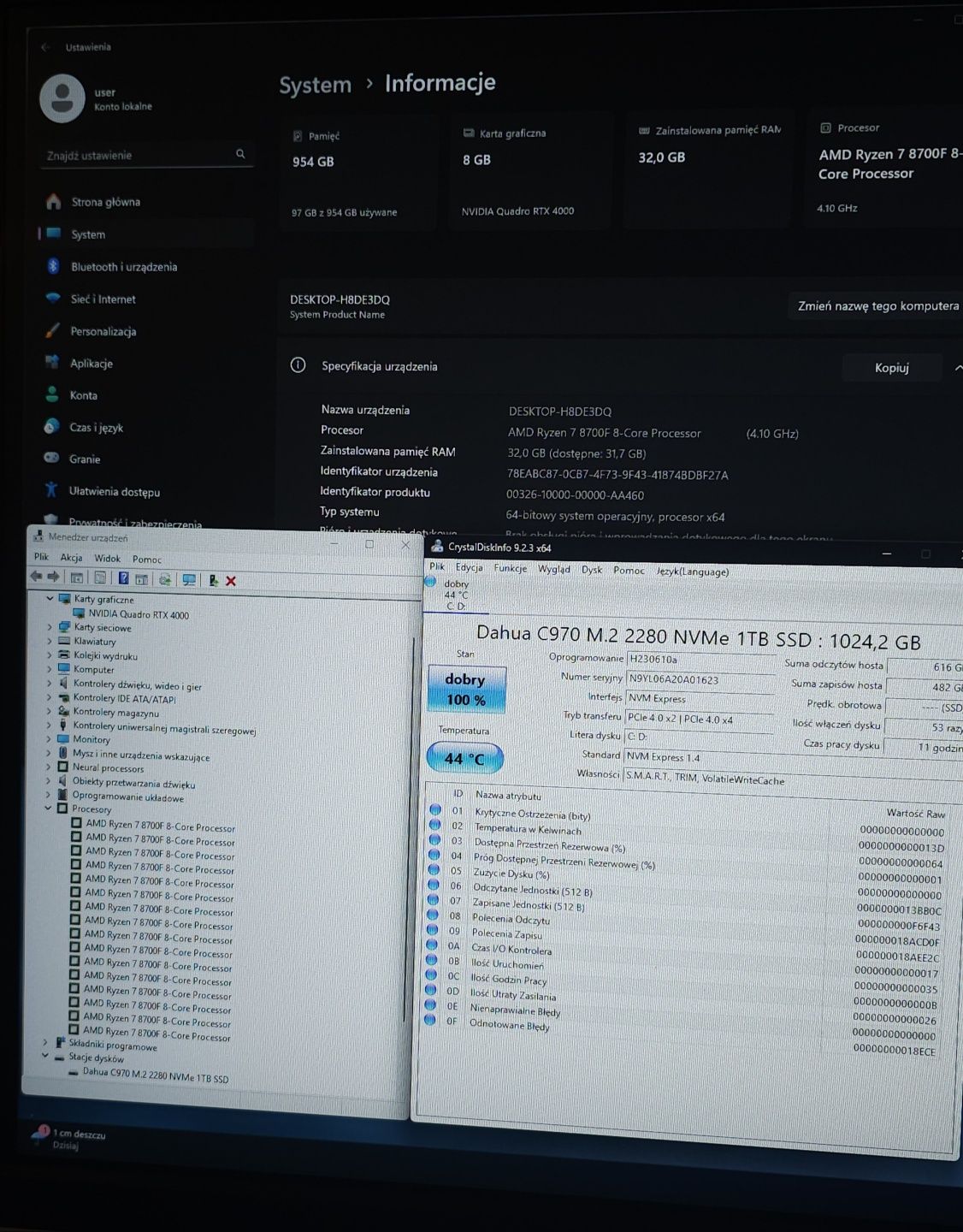Image resolution: width=963 pixels, height=1232 pixels.
Task: Select Dahua C970 M.2 2280 NVMe drive in Device Manager
Action: (x=155, y=1077)
